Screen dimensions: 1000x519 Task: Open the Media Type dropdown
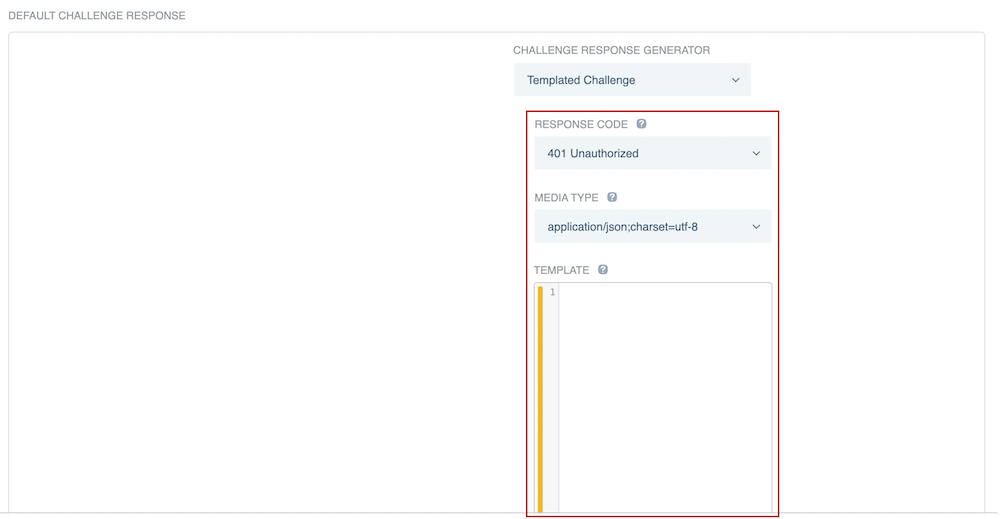[652, 227]
